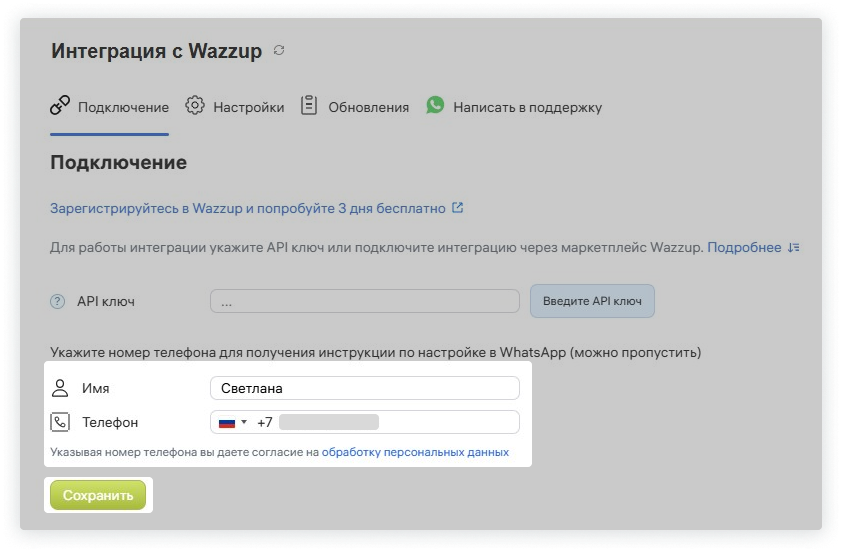This screenshot has height=552, width=842.
Task: Click the external link icon after бесплатно
Action: click(458, 207)
